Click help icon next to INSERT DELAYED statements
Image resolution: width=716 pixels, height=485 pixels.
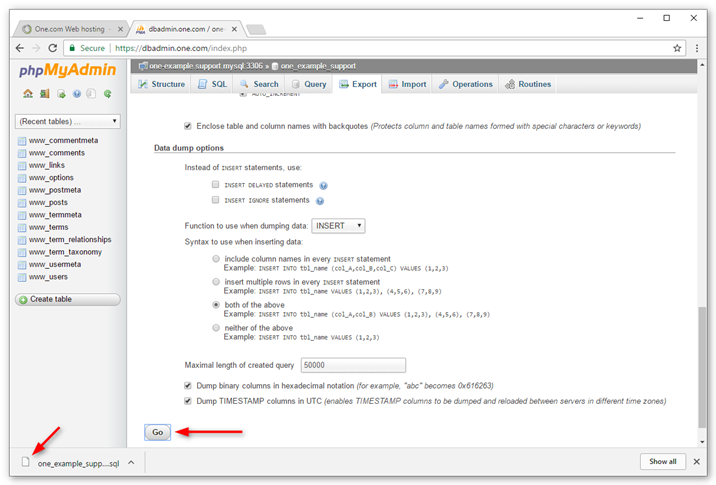323,185
